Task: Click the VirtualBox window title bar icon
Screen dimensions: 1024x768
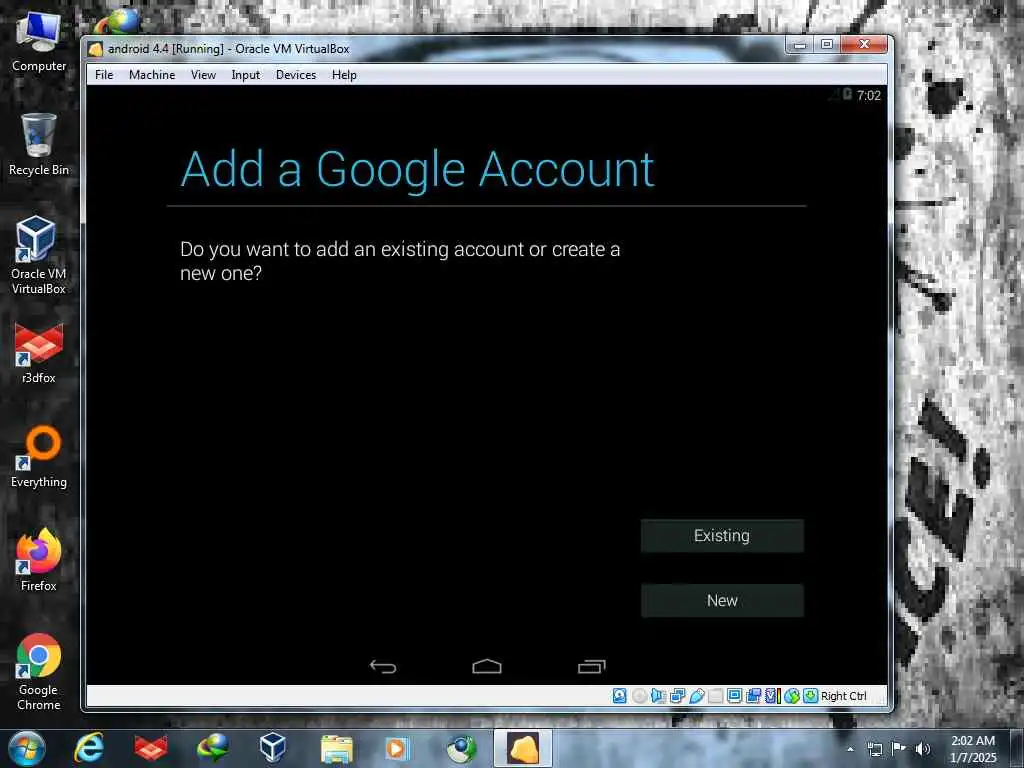Action: click(96, 49)
